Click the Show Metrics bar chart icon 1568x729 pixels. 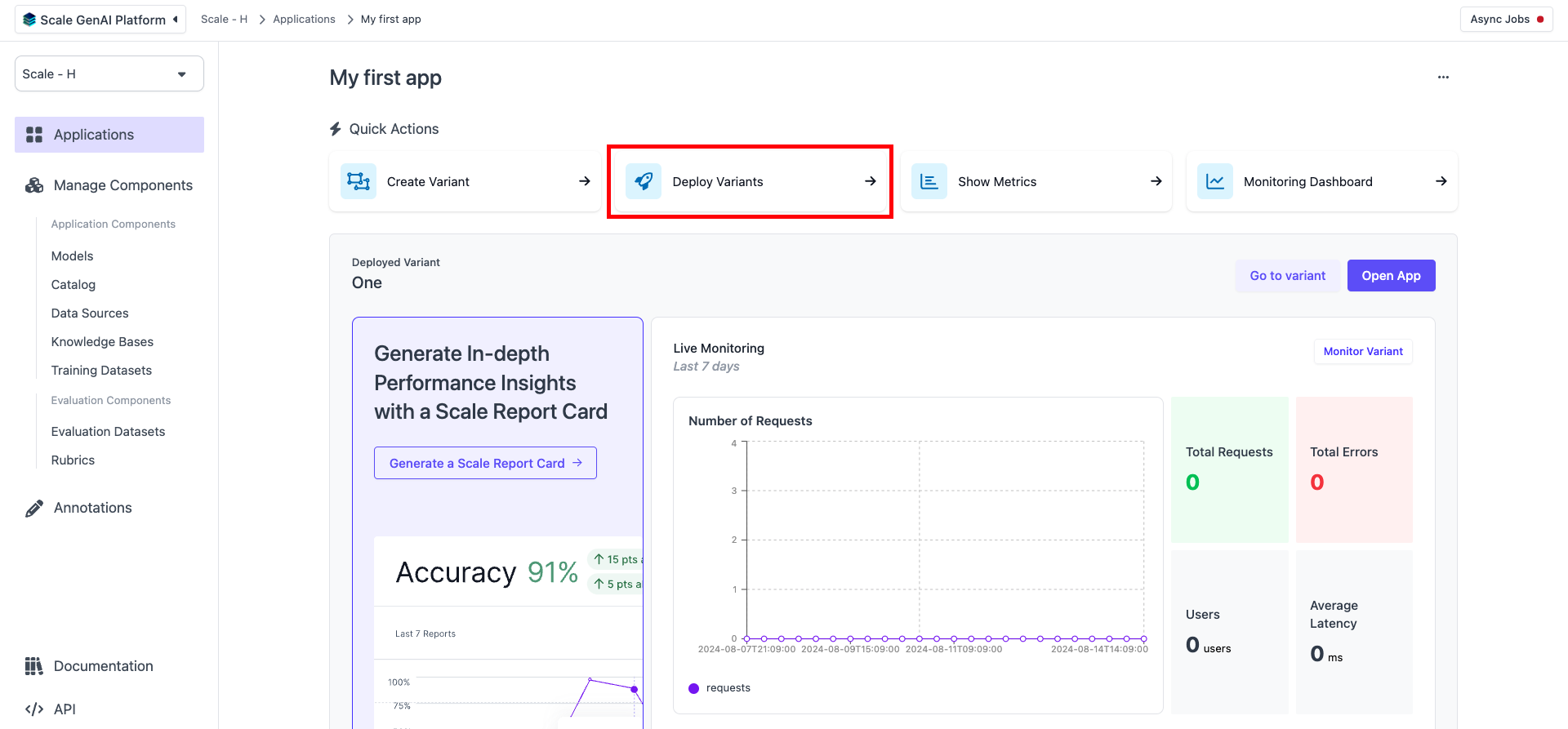tap(929, 181)
